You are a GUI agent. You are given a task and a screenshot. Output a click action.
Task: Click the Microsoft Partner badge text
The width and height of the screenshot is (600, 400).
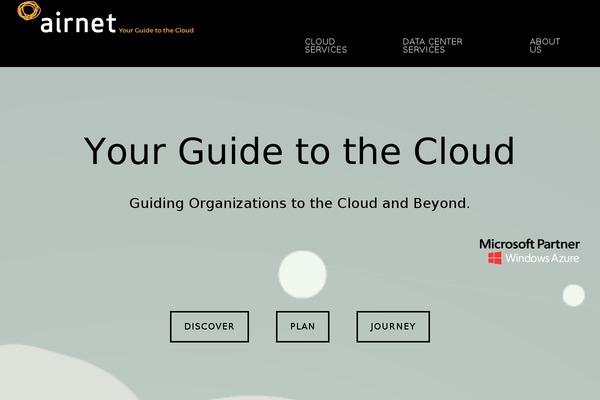tap(529, 244)
